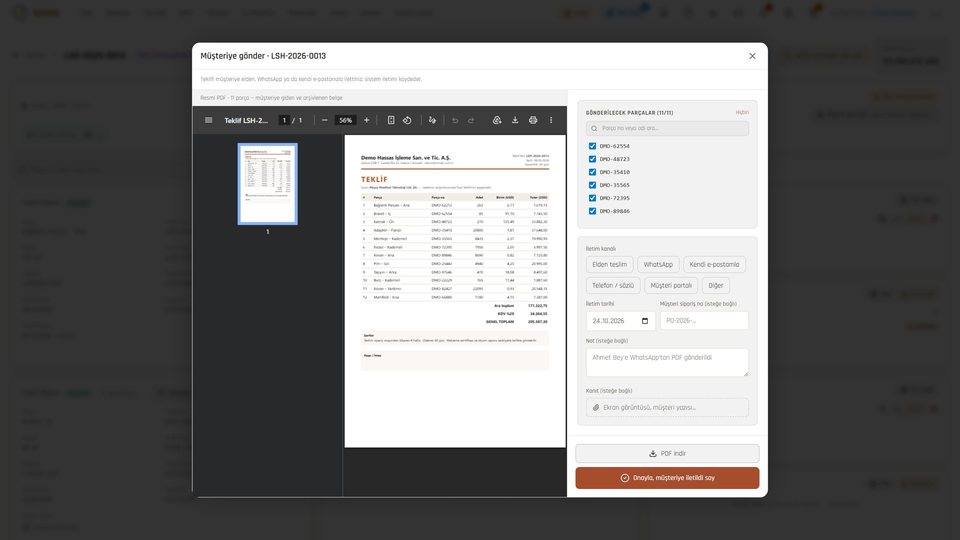This screenshot has height=540, width=960.
Task: Click the save to Drive icon
Action: click(x=497, y=120)
